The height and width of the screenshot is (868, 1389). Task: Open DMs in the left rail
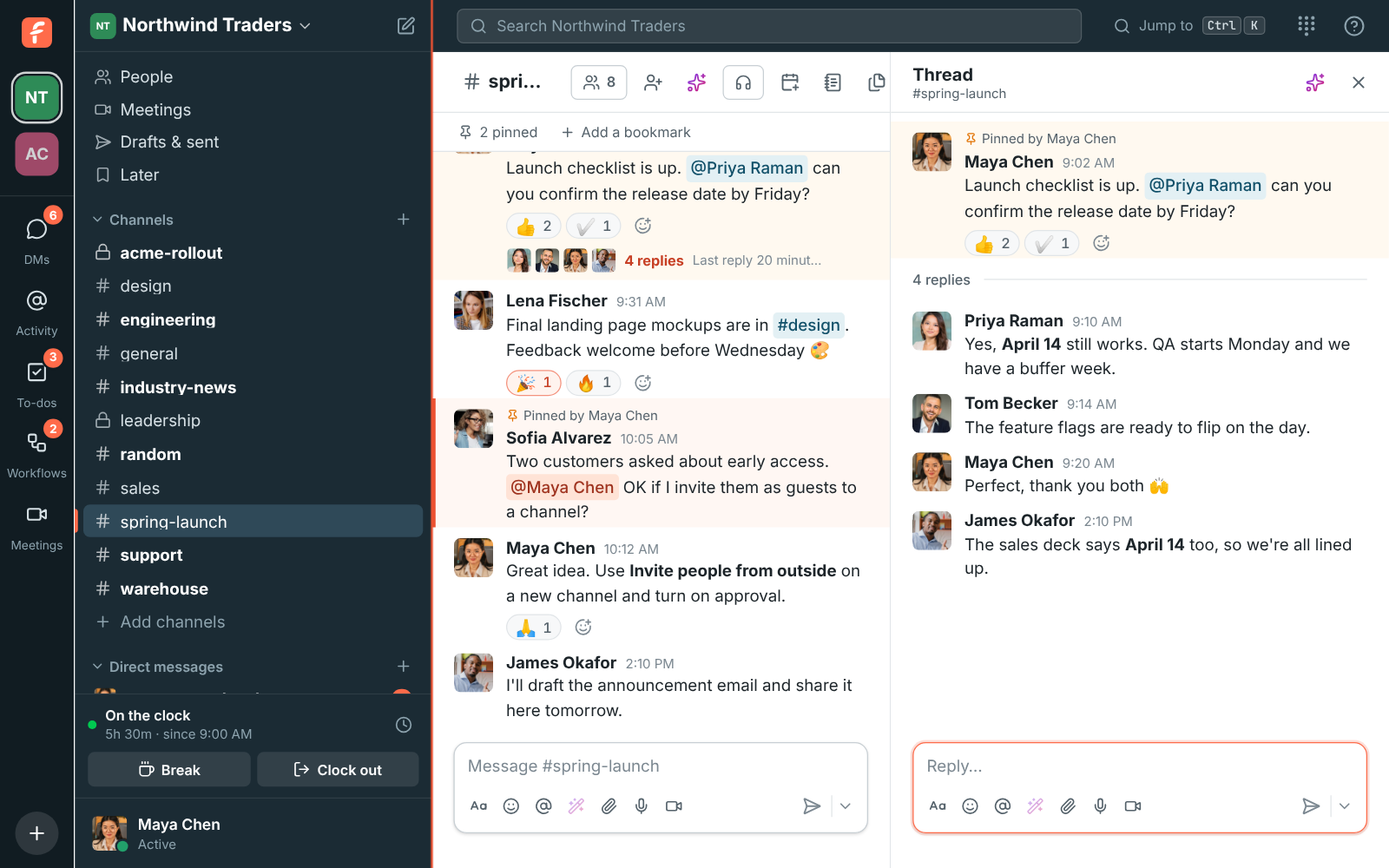36,238
